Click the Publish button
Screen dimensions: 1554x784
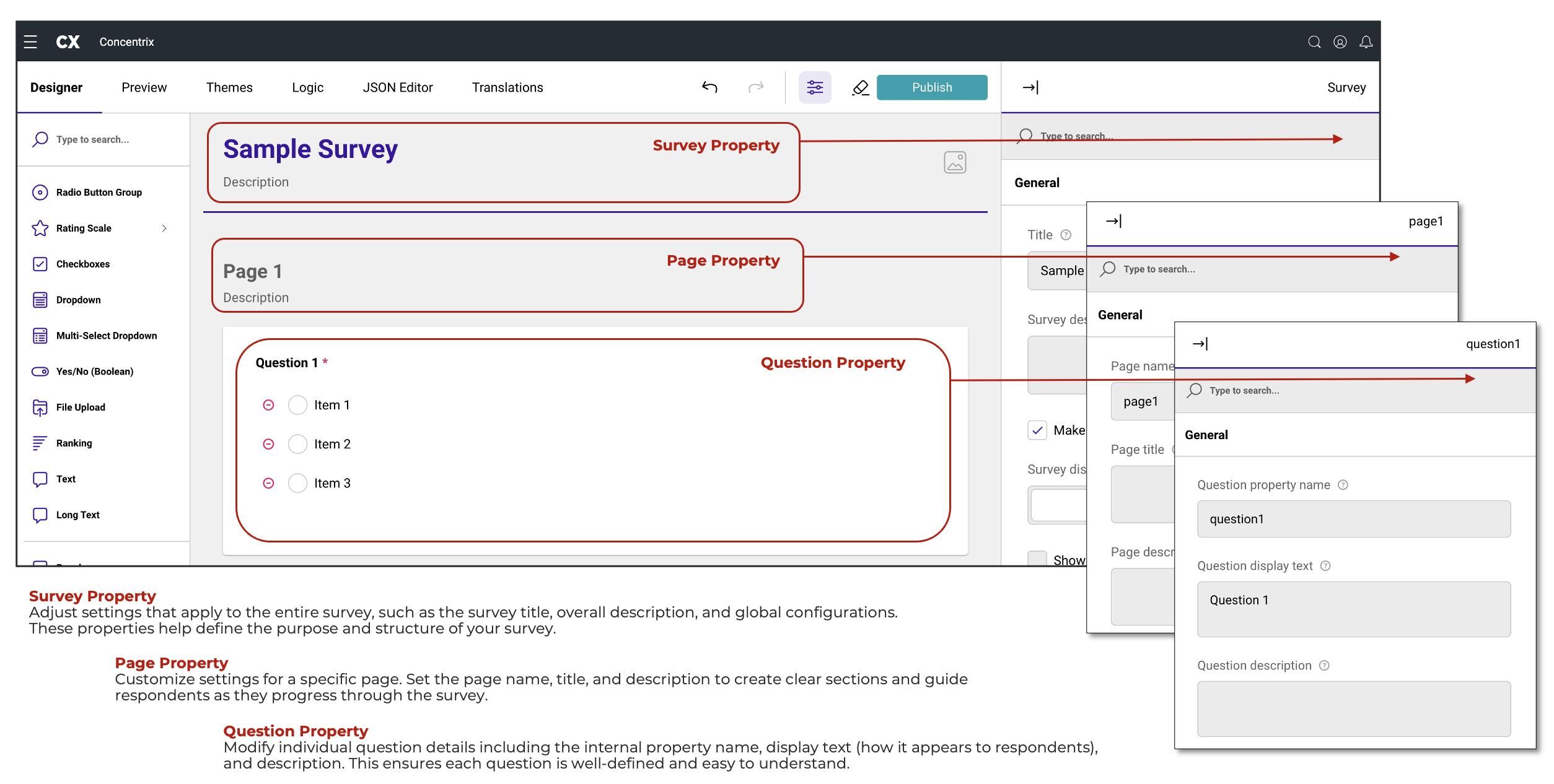pos(932,87)
